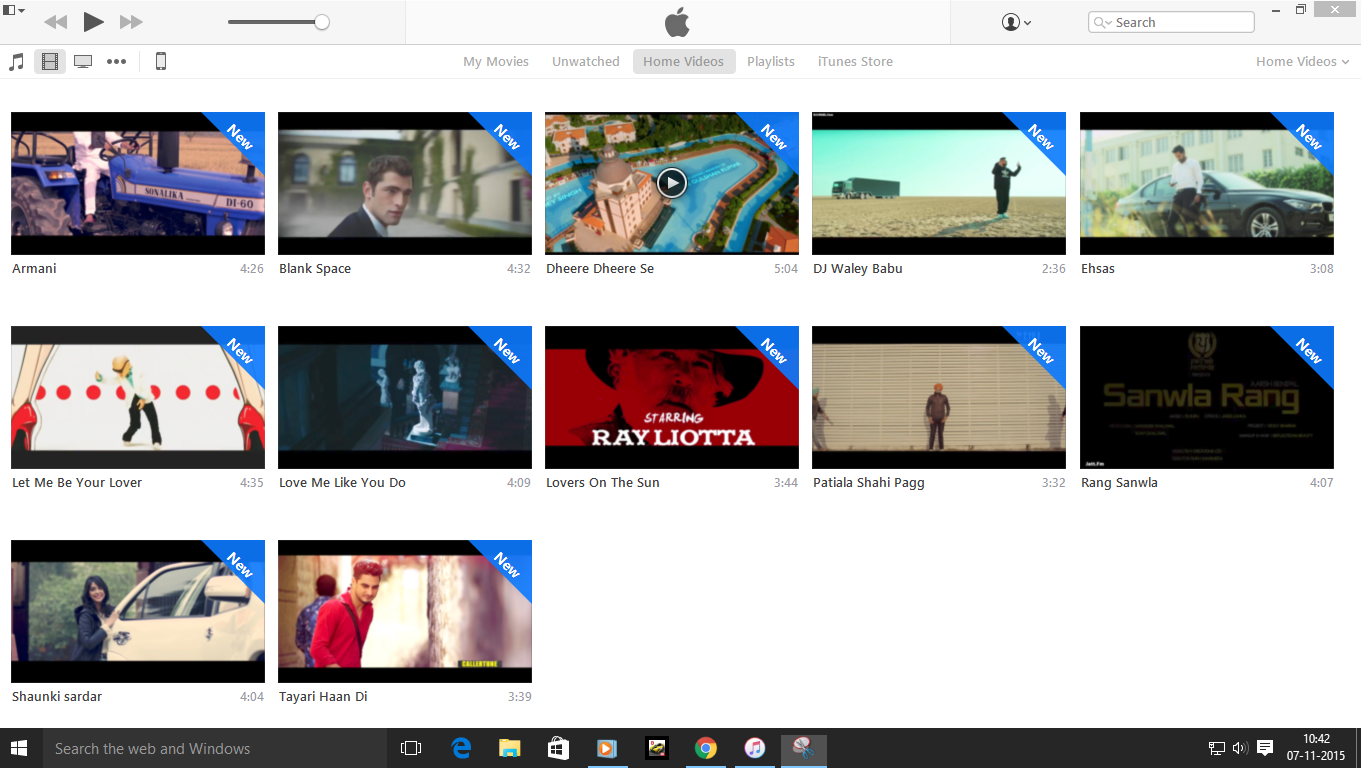
Task: Adjust the volume slider knob
Action: click(322, 22)
